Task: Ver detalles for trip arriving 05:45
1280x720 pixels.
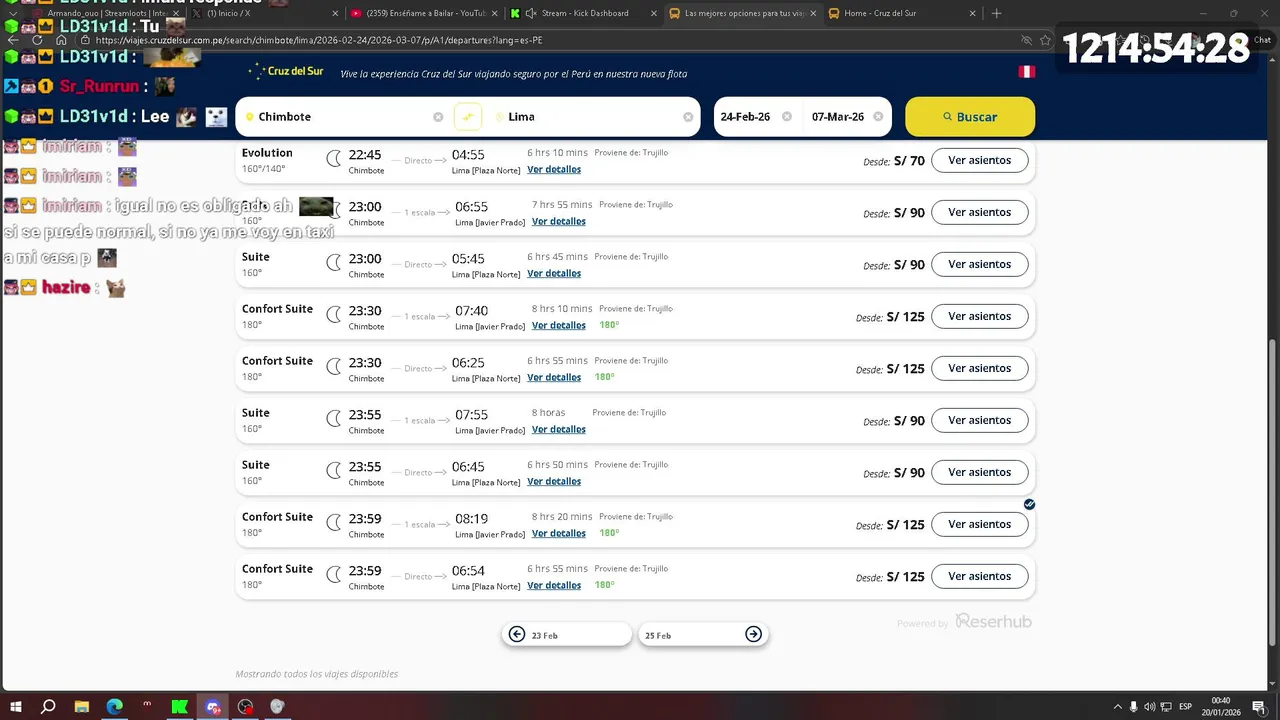Action: (x=554, y=274)
